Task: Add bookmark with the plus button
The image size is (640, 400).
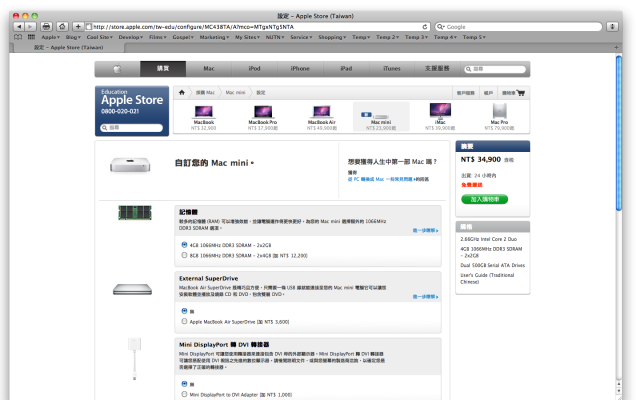Action: click(78, 27)
